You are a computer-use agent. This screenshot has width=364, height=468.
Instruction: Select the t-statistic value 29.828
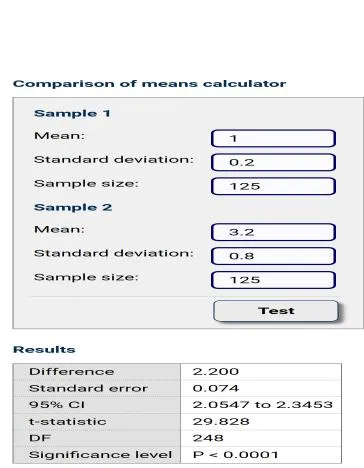tap(221, 421)
